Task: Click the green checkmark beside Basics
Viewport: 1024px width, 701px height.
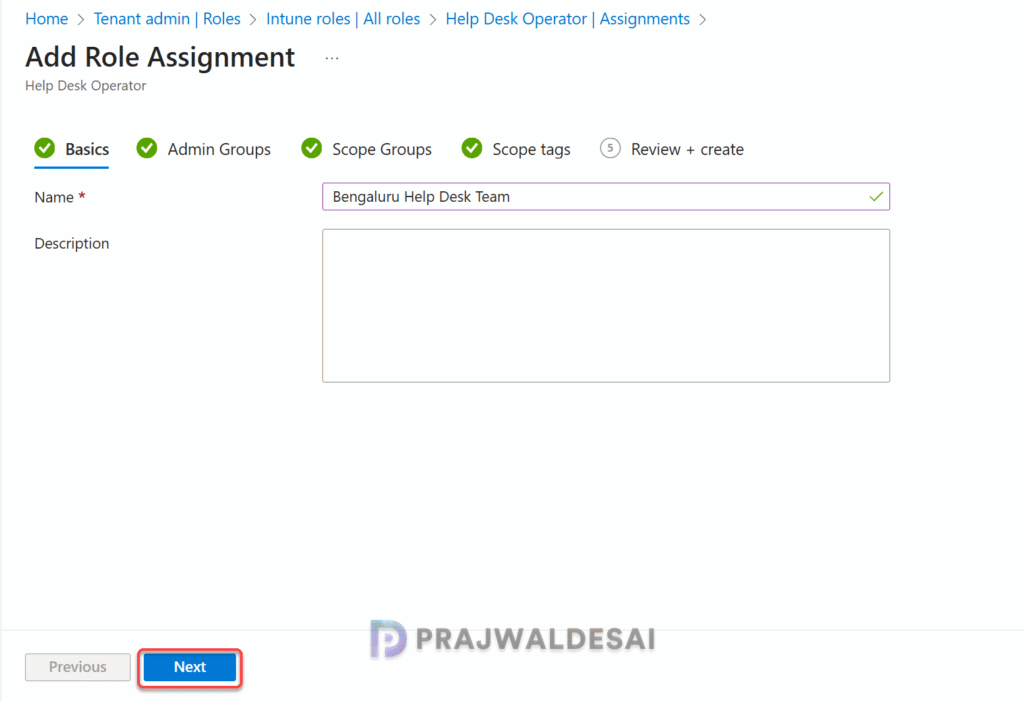Action: [45, 148]
